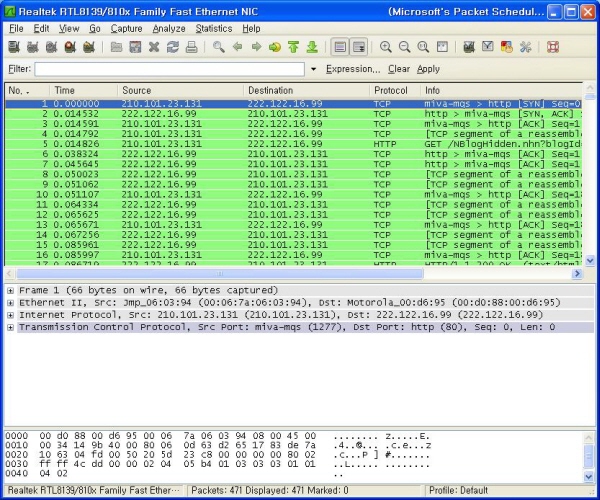Viewport: 600px width, 500px height.
Task: Open the File menu
Action: (16, 29)
